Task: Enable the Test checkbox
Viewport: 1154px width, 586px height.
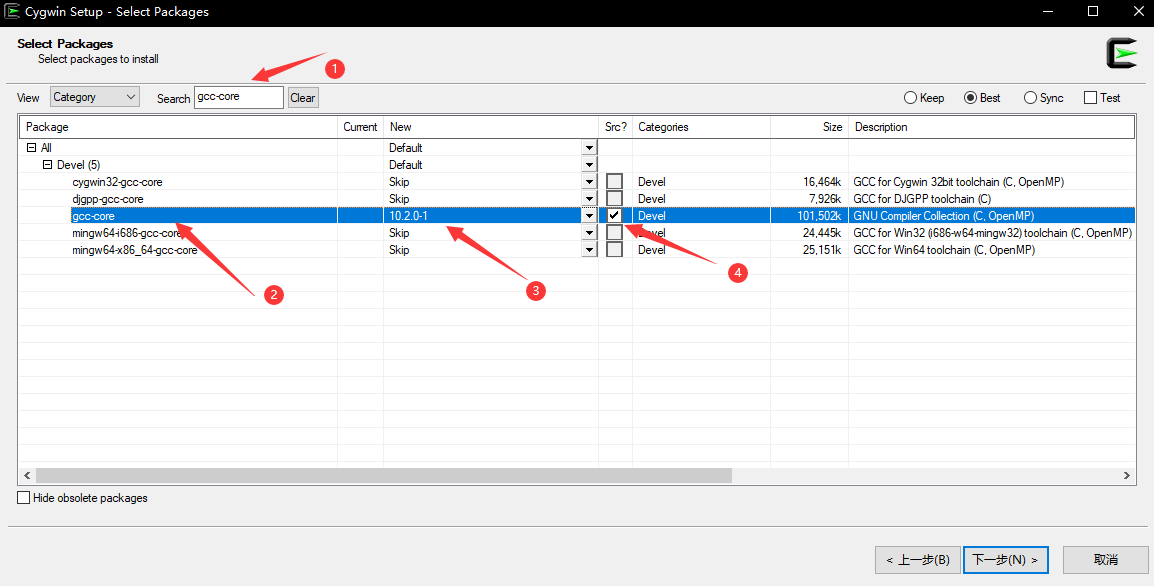Action: click(1102, 98)
